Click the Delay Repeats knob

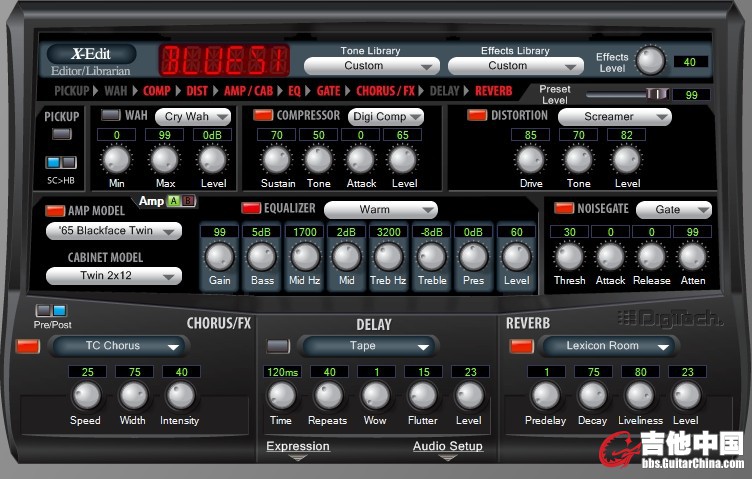[x=329, y=396]
